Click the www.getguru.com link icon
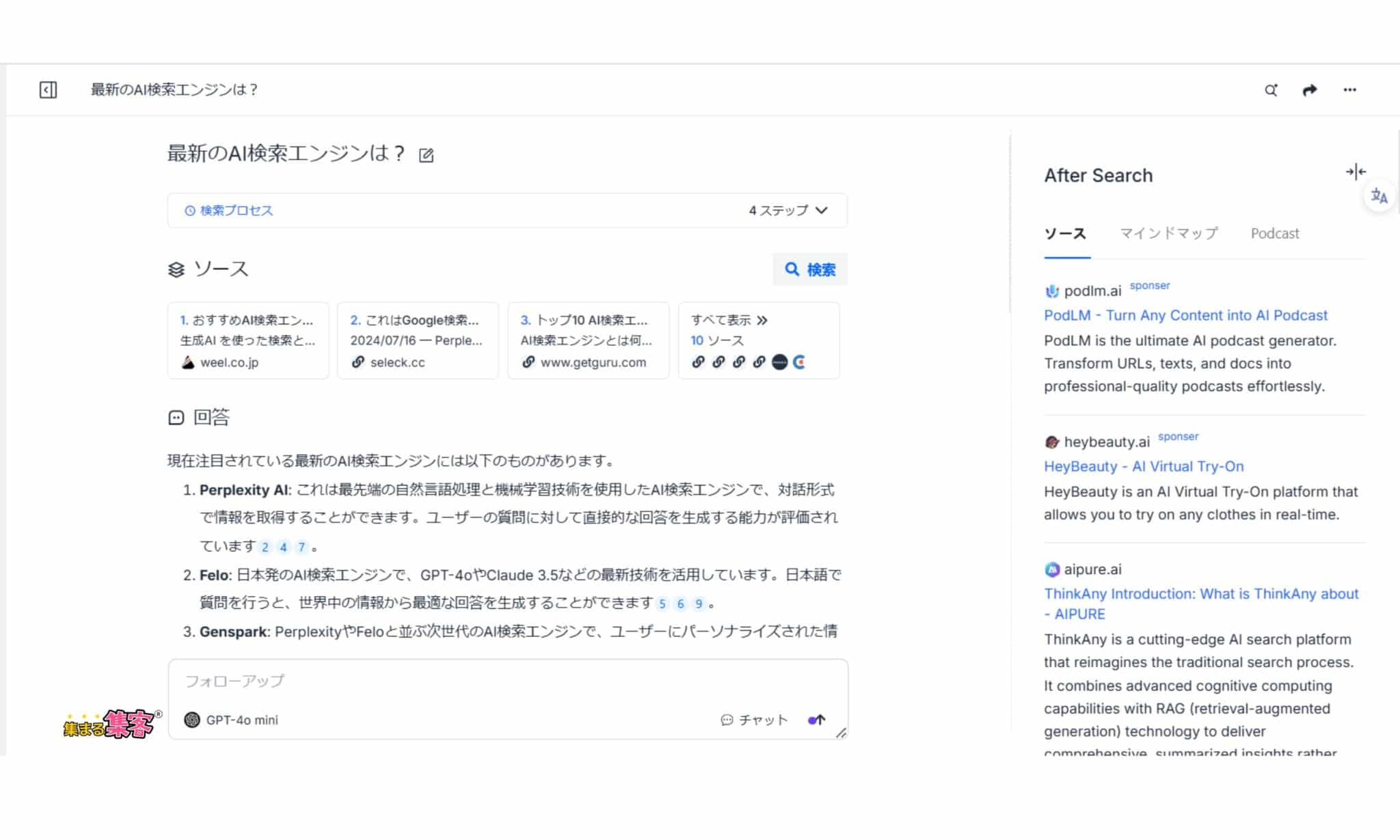1400x840 pixels. click(x=528, y=362)
